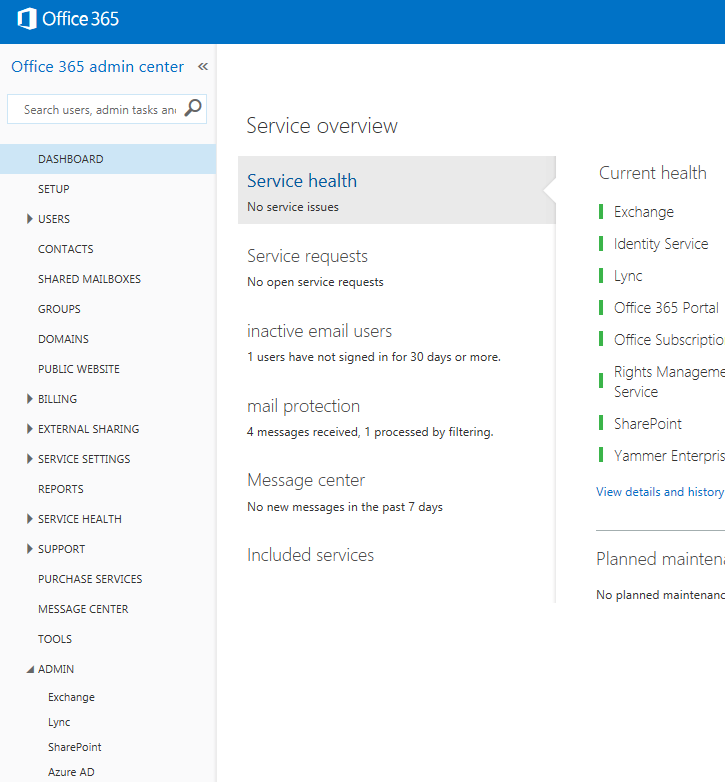Open Exchange under the ADMIN section
Image resolution: width=725 pixels, height=782 pixels.
pyautogui.click(x=71, y=697)
